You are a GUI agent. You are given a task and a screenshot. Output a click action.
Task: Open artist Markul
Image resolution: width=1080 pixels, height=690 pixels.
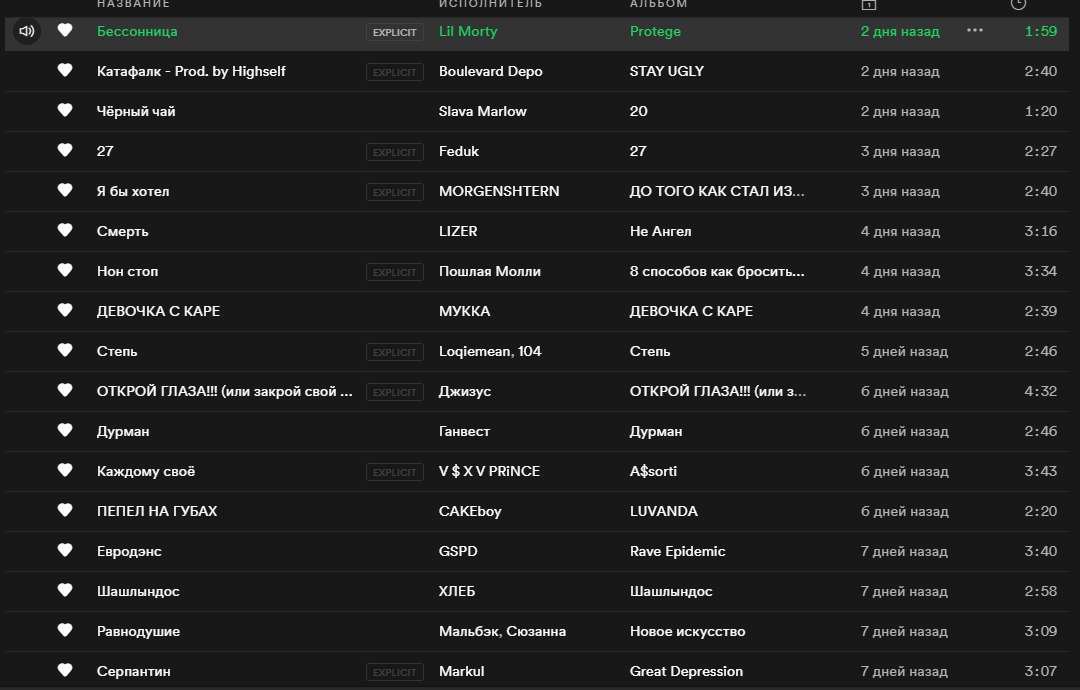pyautogui.click(x=461, y=671)
